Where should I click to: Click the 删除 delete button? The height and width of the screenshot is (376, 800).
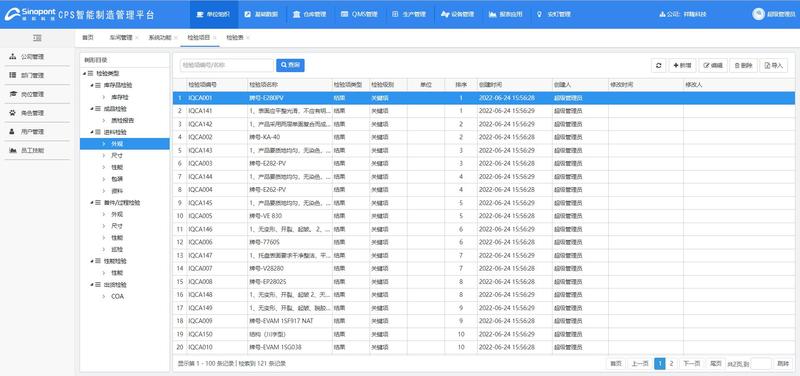click(x=743, y=65)
